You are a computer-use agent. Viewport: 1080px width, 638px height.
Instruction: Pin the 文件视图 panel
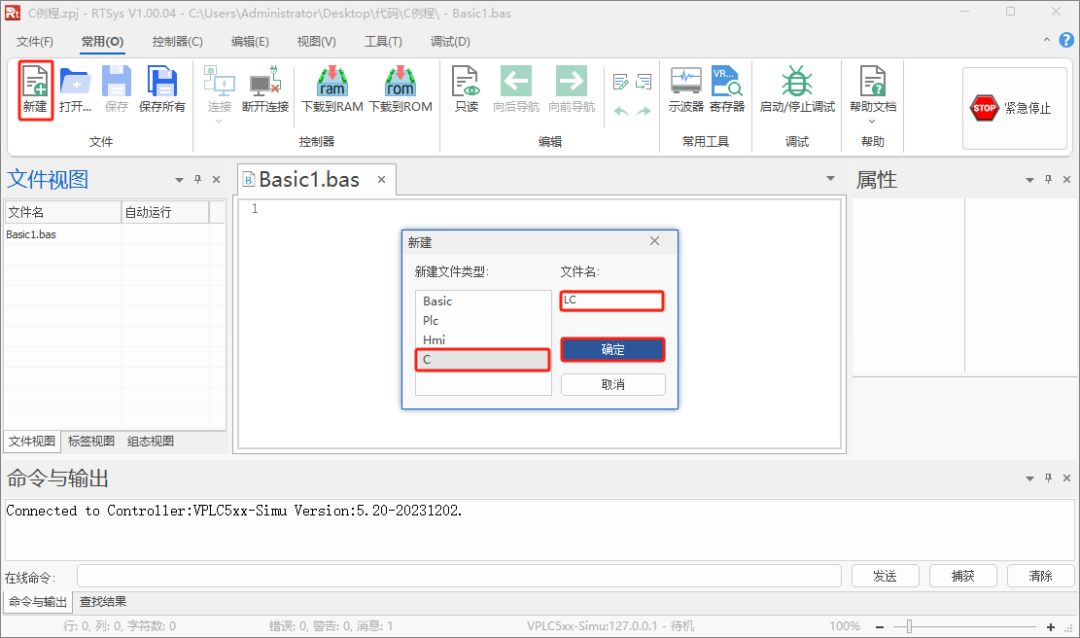(198, 179)
